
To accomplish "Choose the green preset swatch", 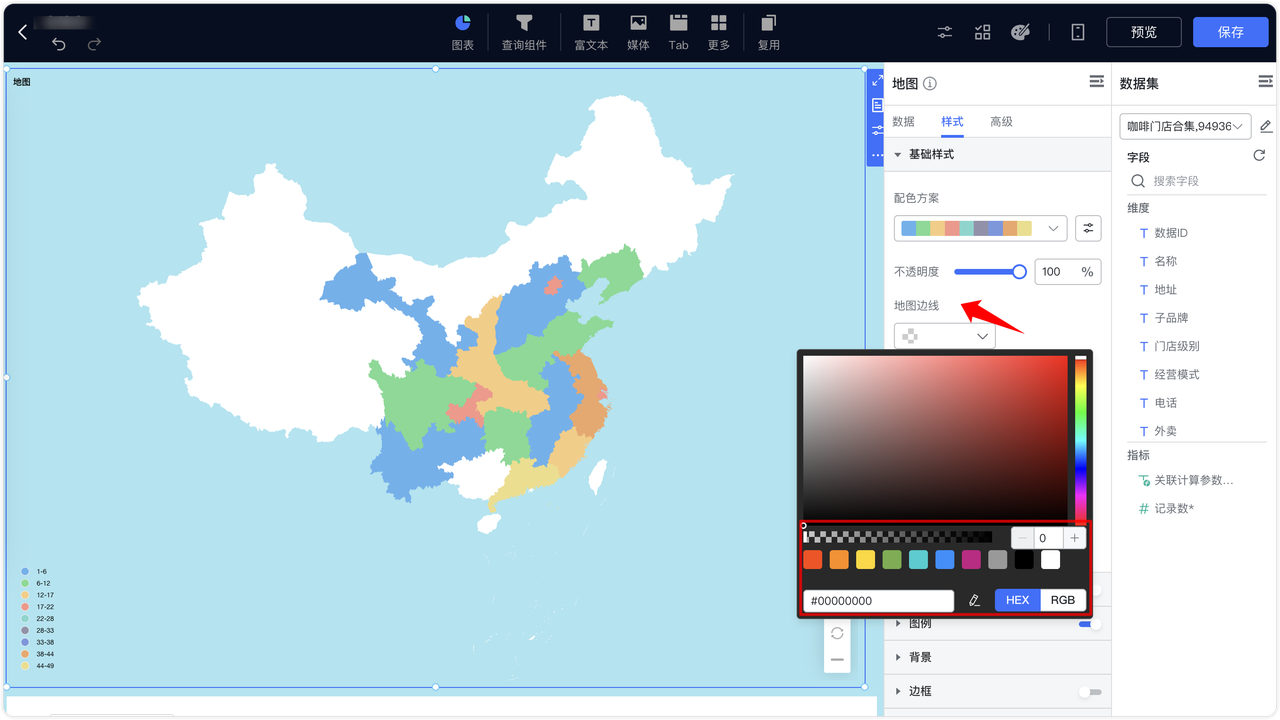I will [x=892, y=560].
